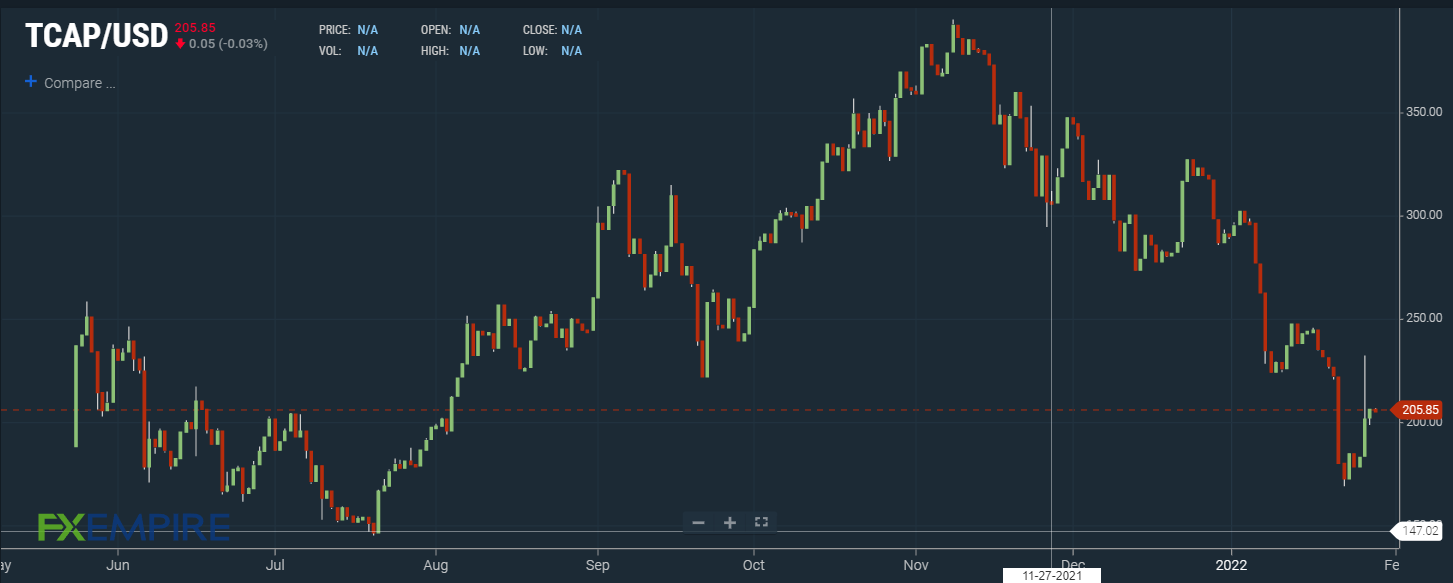Click the red down arrow price change indicator

pyautogui.click(x=180, y=44)
